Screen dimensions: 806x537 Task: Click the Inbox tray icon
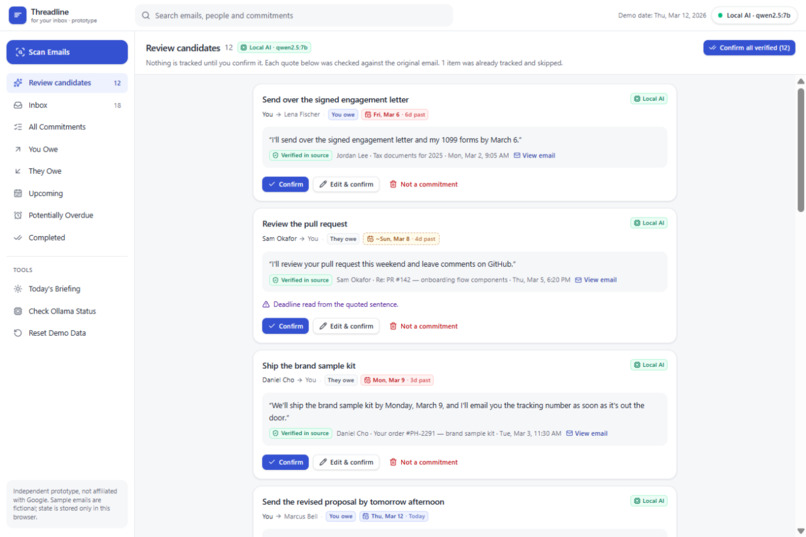click(x=18, y=105)
